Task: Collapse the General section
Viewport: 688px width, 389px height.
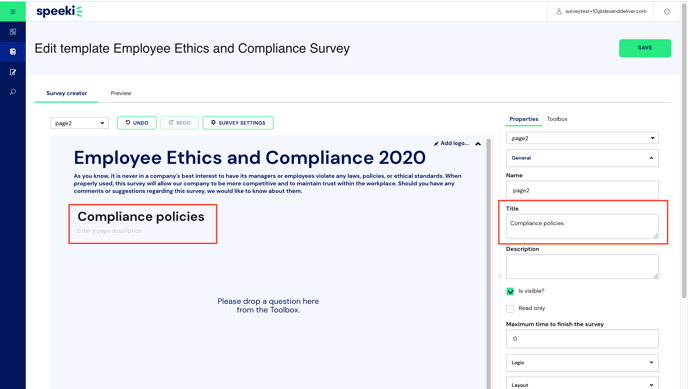Action: point(582,158)
